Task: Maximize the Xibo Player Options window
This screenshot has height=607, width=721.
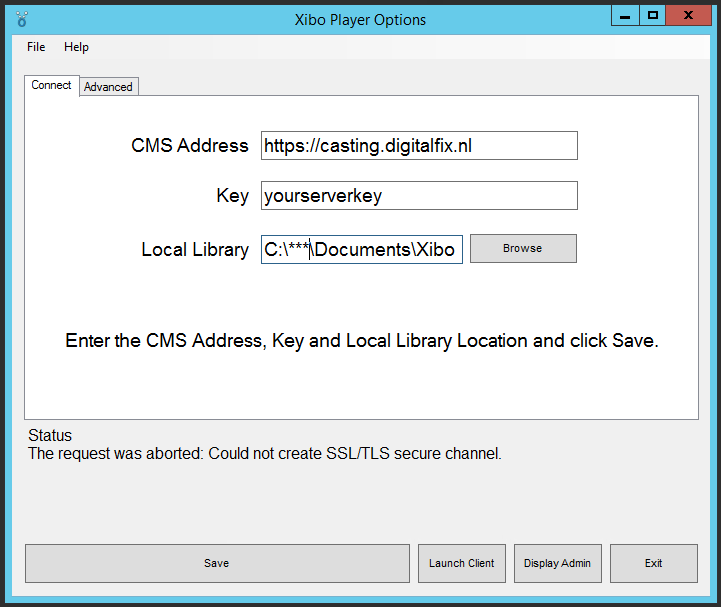Action: click(x=652, y=16)
